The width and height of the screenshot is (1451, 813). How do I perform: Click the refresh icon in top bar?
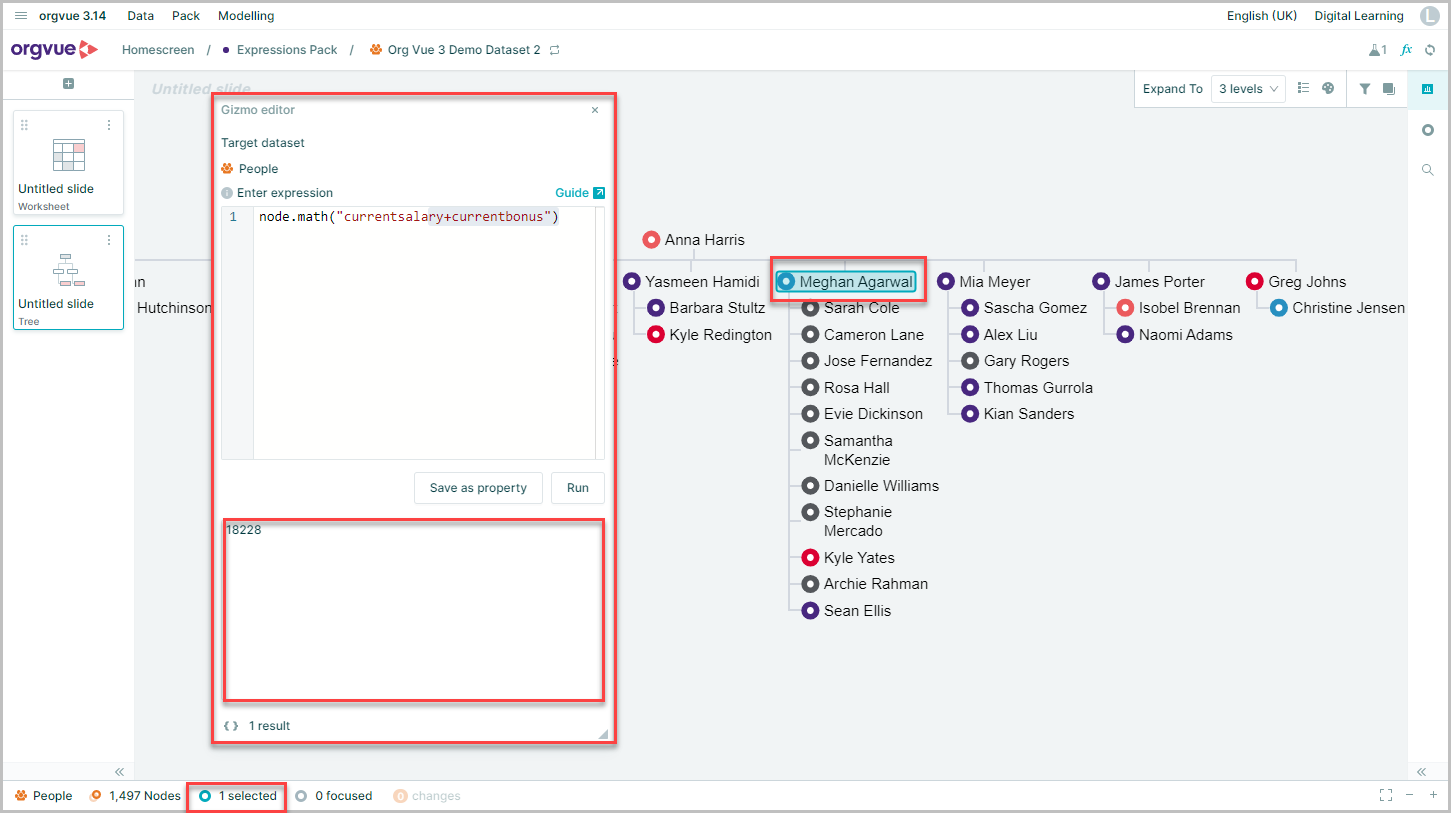click(1430, 50)
